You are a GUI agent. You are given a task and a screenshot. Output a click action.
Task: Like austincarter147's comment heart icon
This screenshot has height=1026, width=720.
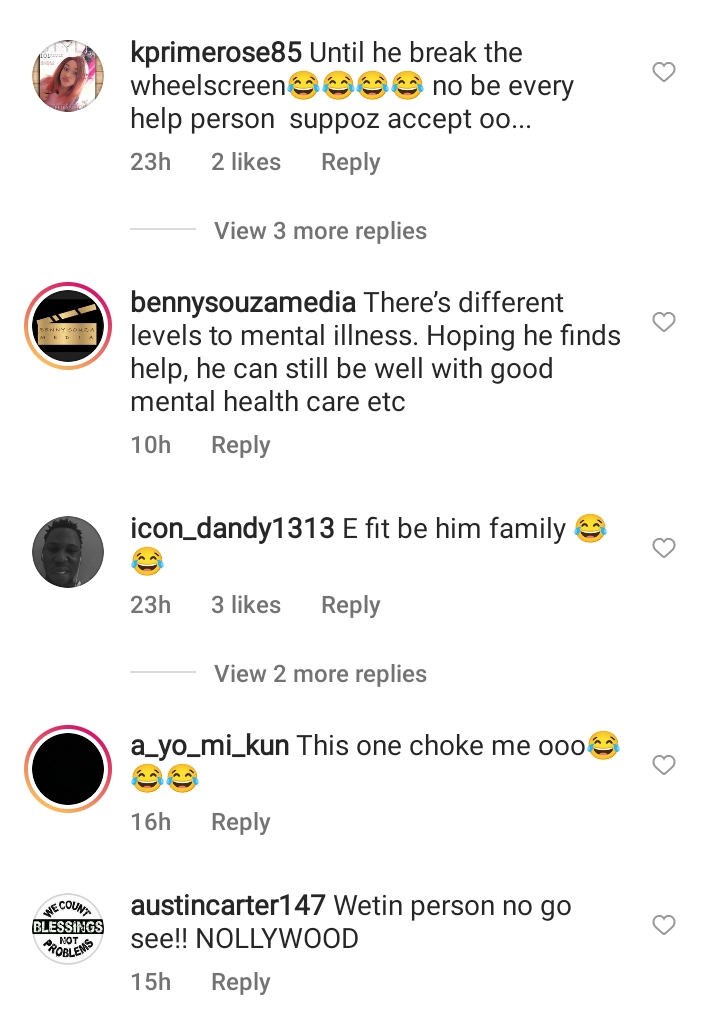tap(663, 925)
